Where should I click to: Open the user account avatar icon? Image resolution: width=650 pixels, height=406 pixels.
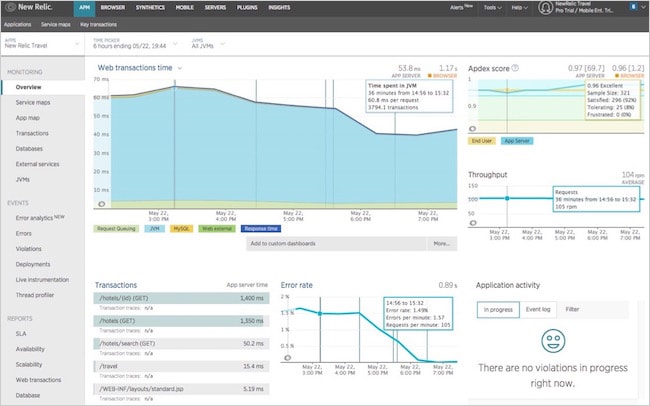(545, 7)
